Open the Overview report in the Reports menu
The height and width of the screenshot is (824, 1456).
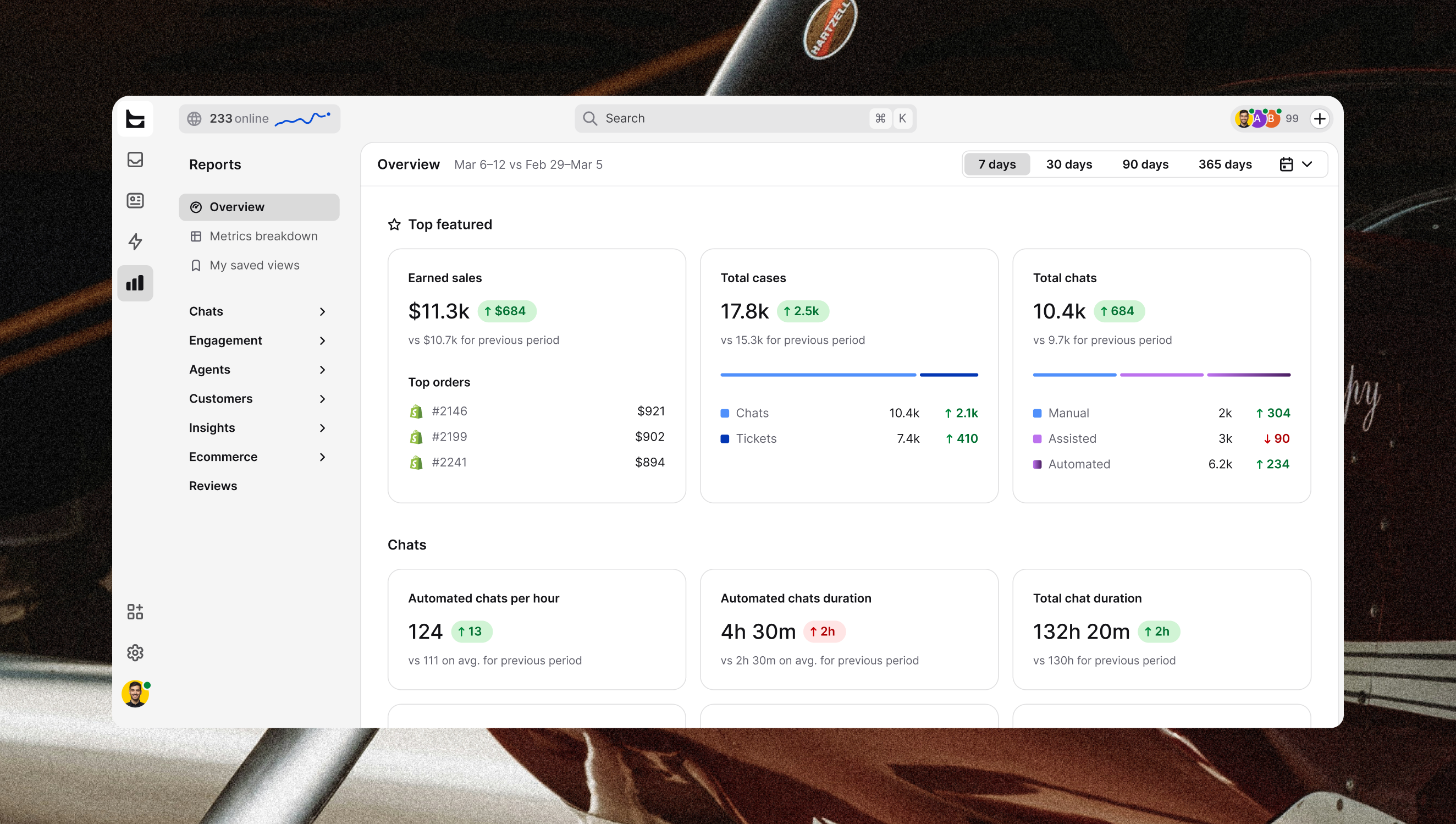(259, 207)
